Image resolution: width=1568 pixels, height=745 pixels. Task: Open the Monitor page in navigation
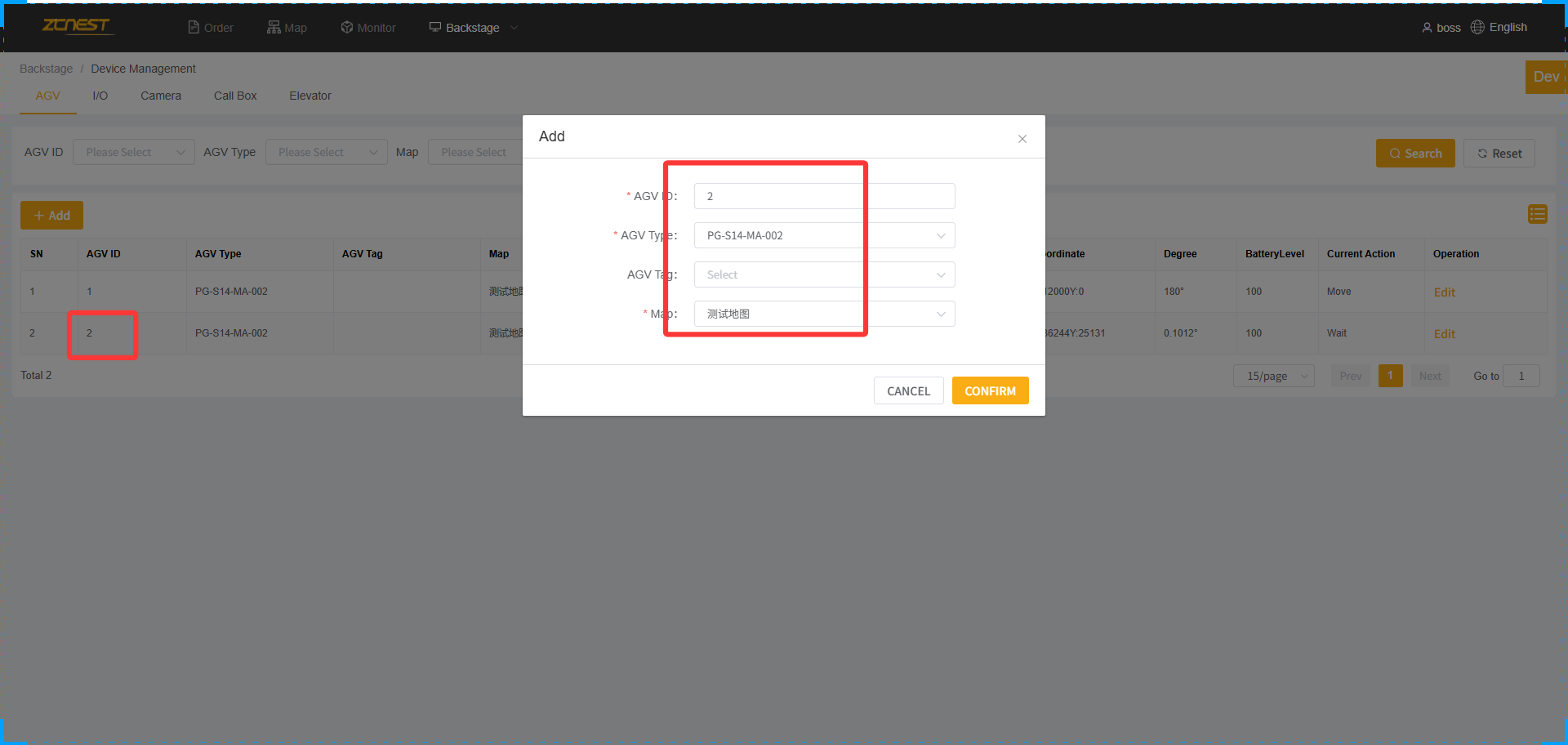[368, 28]
